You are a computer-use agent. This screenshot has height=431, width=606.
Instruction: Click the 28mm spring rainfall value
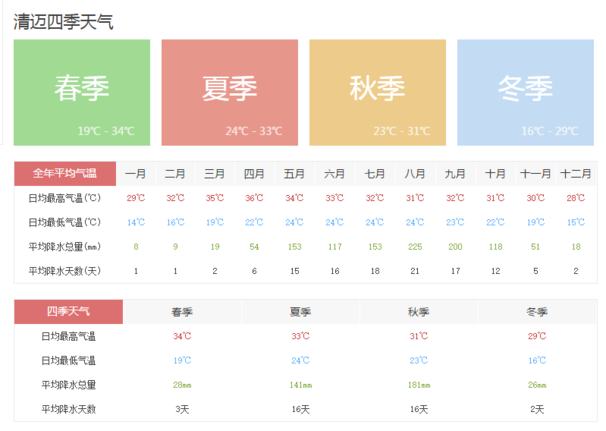[x=182, y=385]
